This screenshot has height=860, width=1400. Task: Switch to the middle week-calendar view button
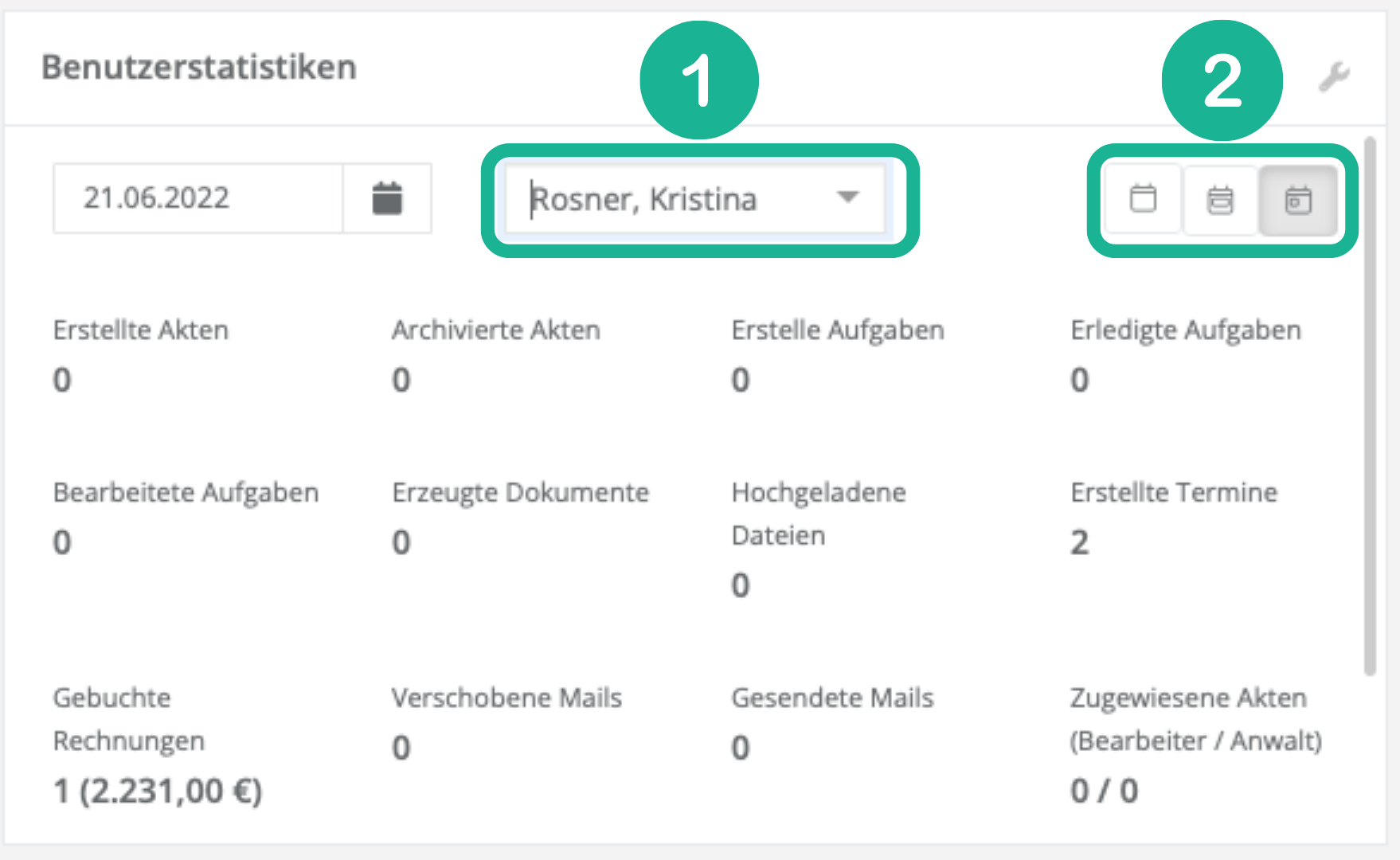pyautogui.click(x=1220, y=200)
